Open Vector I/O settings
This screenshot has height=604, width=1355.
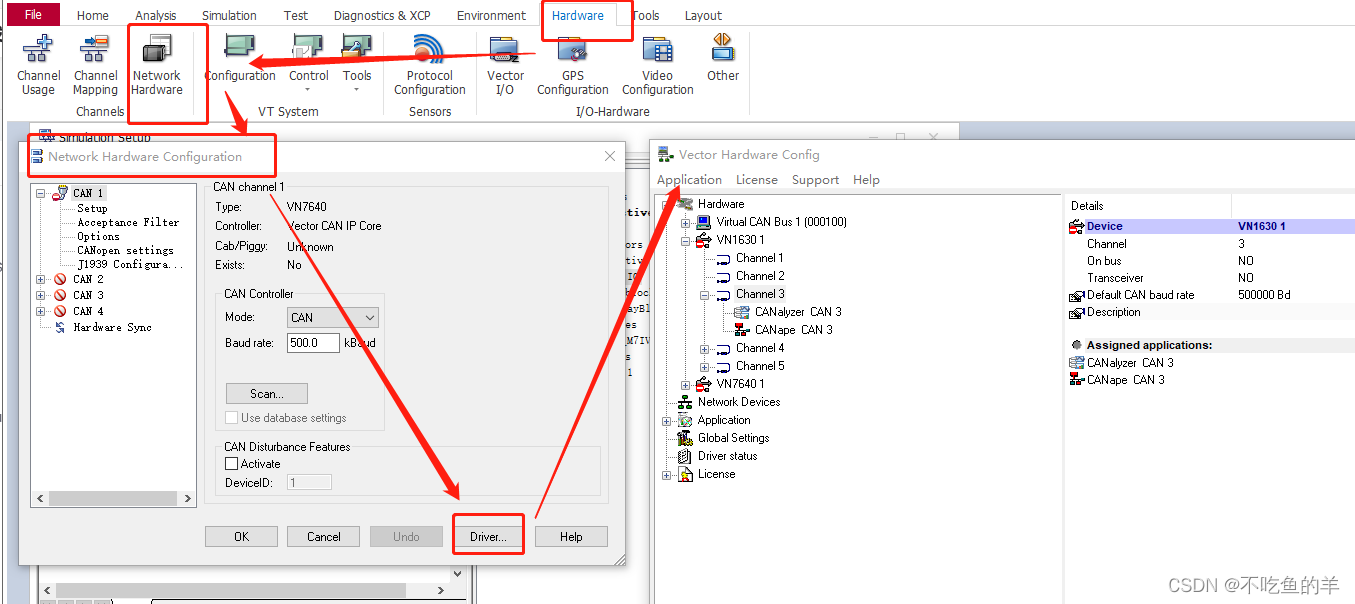coord(506,65)
